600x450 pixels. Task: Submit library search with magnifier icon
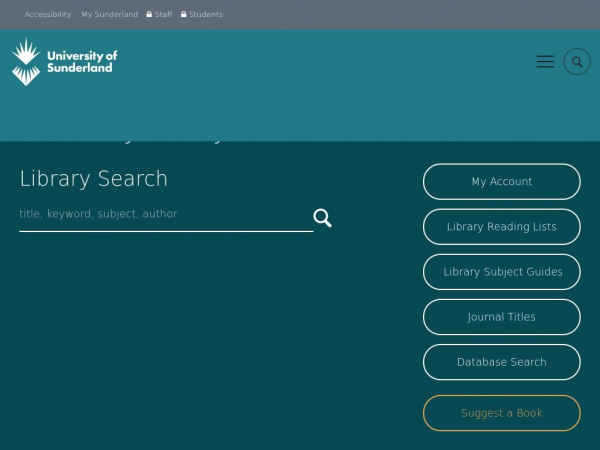click(323, 218)
